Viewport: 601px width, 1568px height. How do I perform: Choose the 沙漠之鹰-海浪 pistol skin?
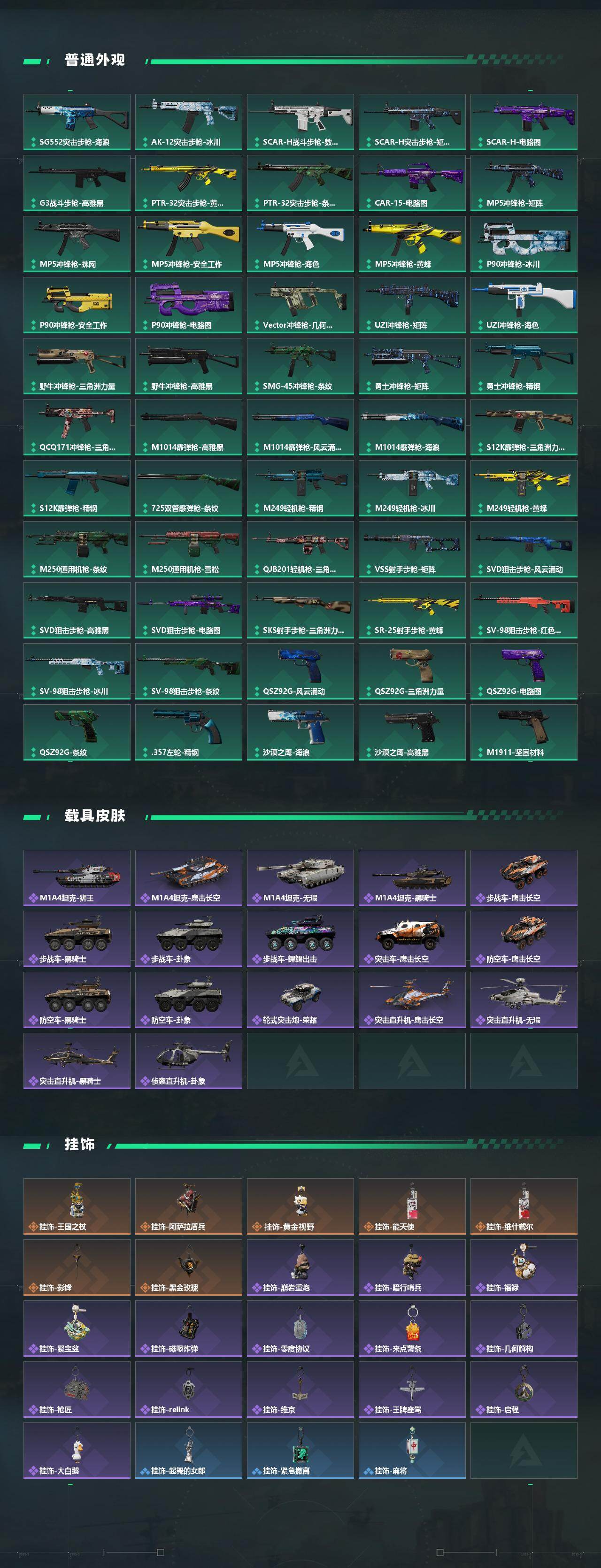300,732
